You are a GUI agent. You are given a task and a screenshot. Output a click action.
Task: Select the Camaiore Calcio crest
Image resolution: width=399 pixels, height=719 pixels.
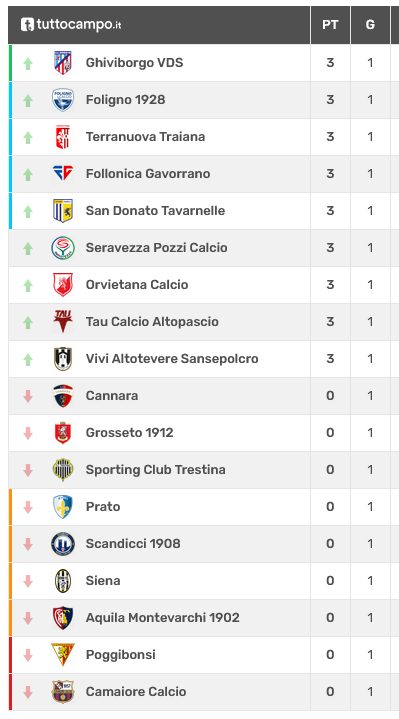coord(63,691)
